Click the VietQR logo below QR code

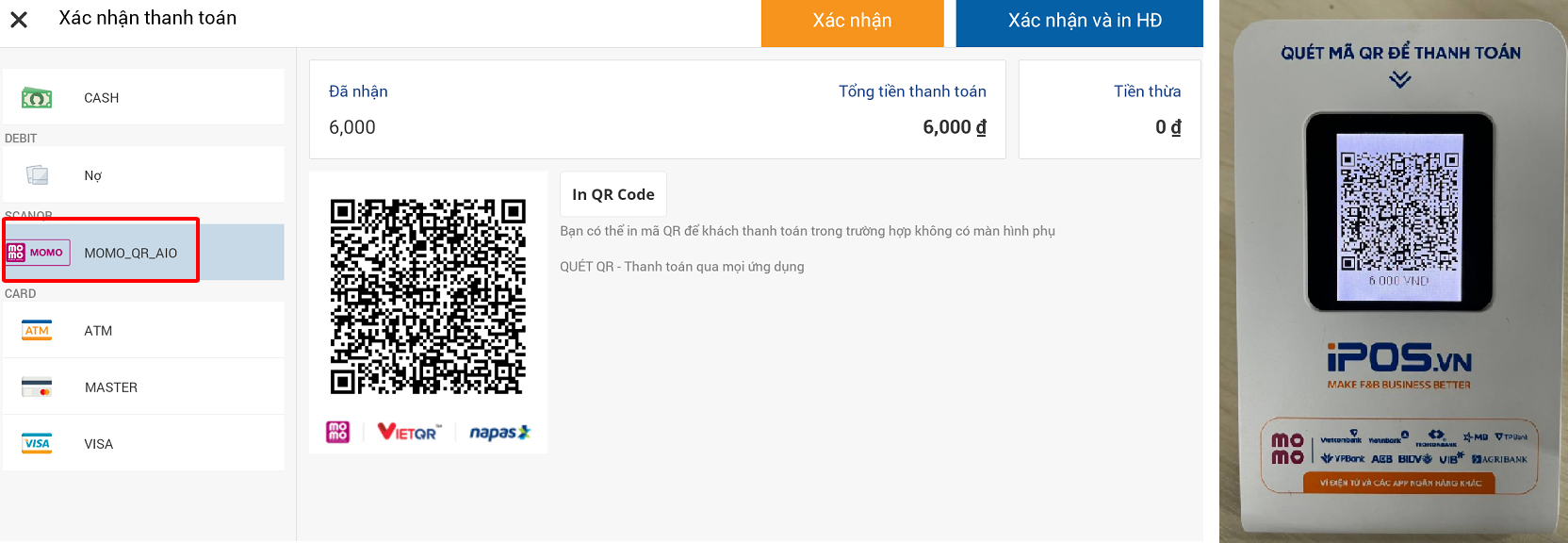coord(408,433)
